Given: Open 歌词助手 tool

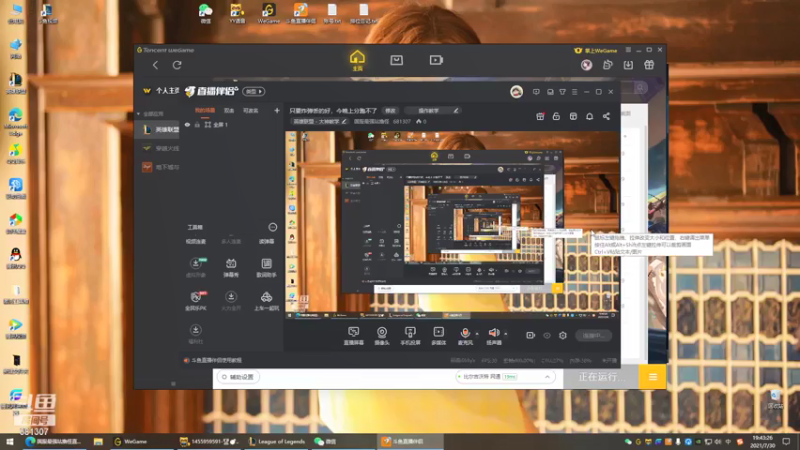Looking at the screenshot, I should point(266,267).
